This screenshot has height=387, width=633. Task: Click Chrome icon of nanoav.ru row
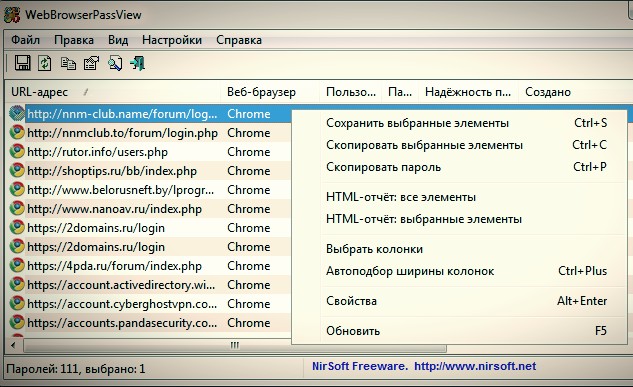[x=17, y=209]
